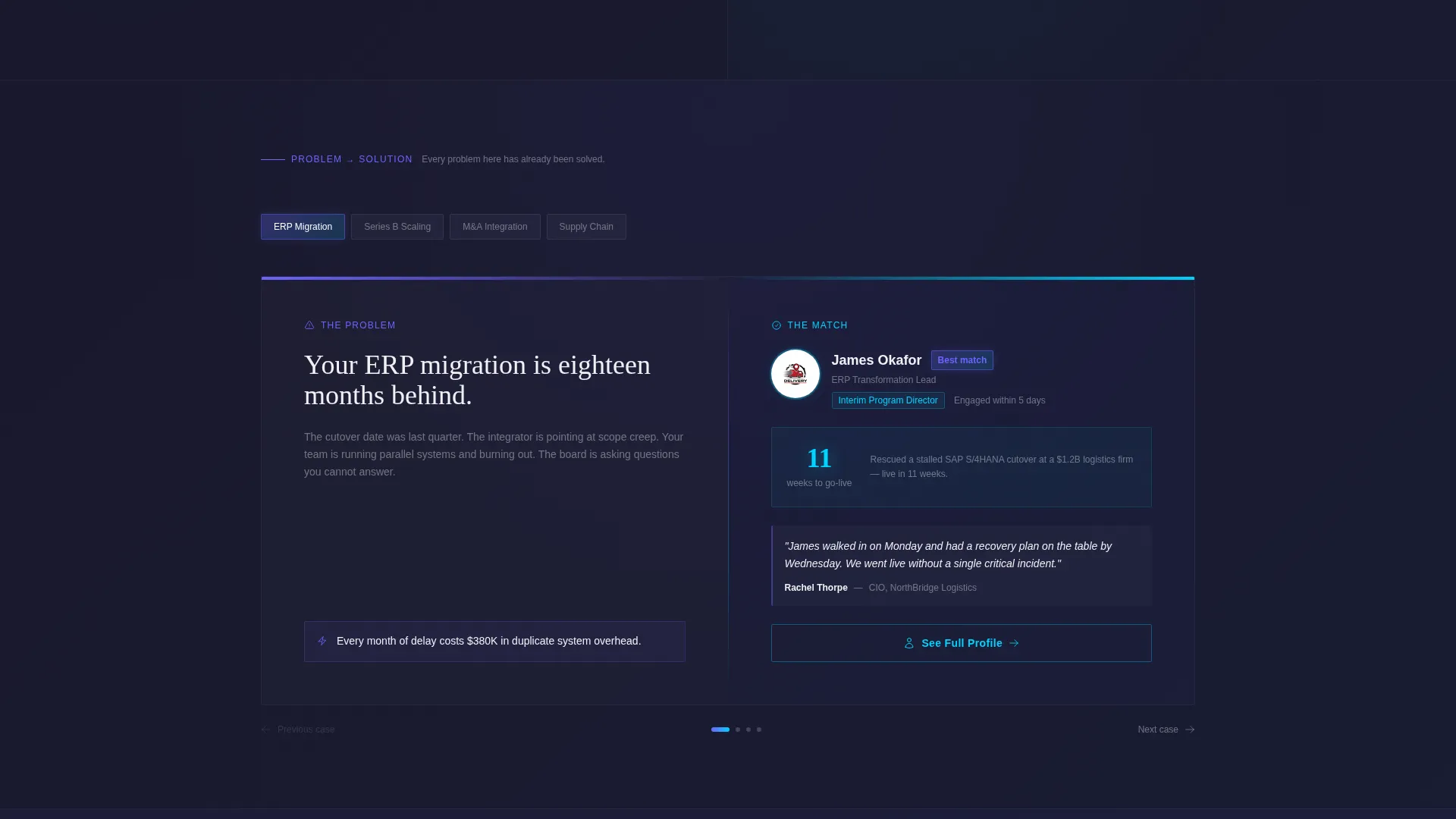
Task: Click the THE MATCH section label
Action: (817, 325)
